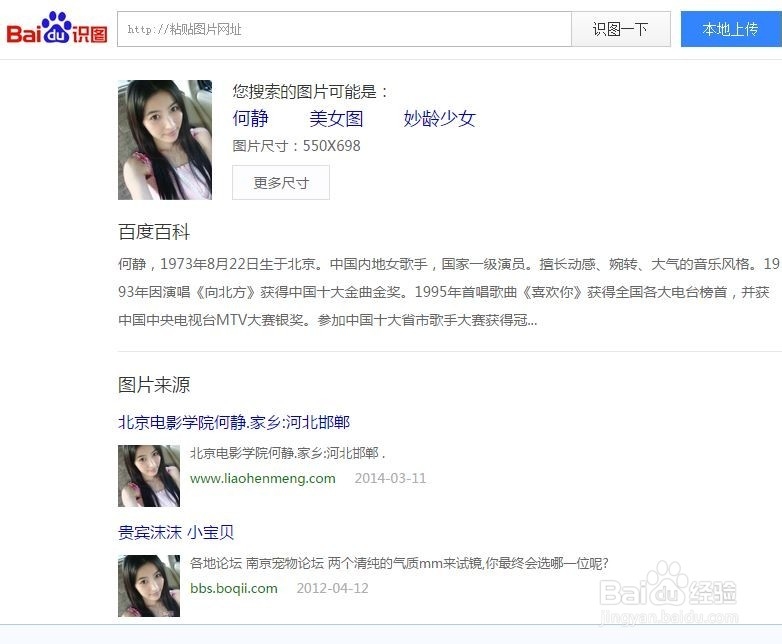Open the large searched image thumbnail
Screen dimensions: 782x644
(165, 140)
